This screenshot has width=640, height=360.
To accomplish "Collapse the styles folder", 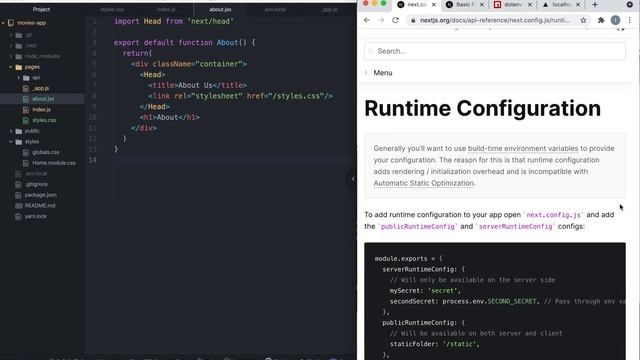I will [x=11, y=142].
